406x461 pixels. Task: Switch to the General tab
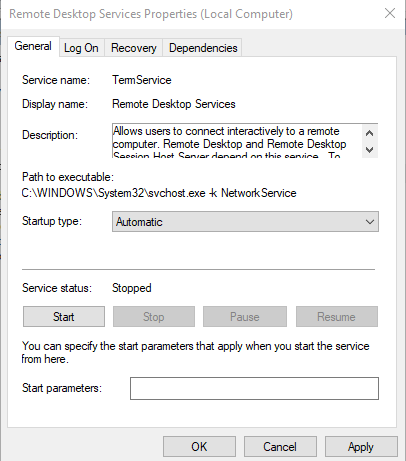33,46
